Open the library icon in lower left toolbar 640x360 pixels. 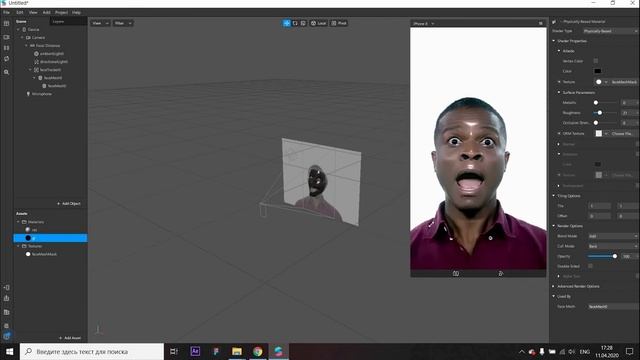6,313
